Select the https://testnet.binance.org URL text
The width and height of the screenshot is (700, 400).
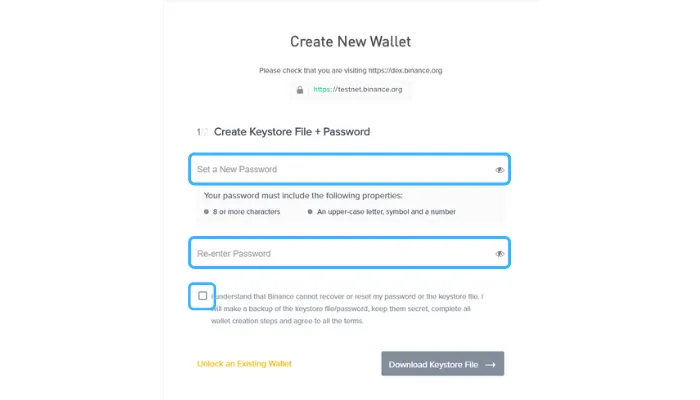(x=358, y=89)
